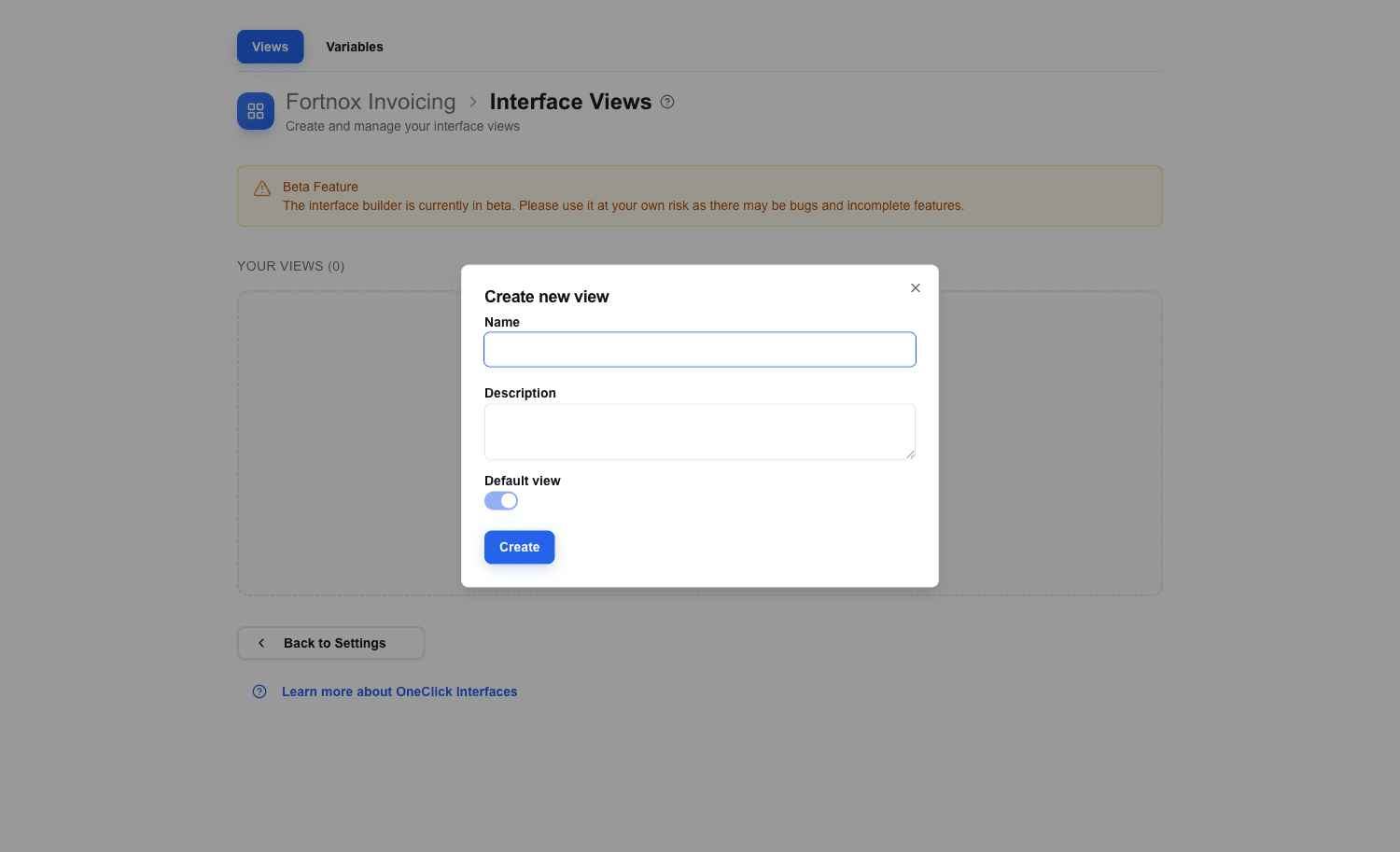The image size is (1400, 852).
Task: Toggle the Default view switch
Action: (x=501, y=501)
